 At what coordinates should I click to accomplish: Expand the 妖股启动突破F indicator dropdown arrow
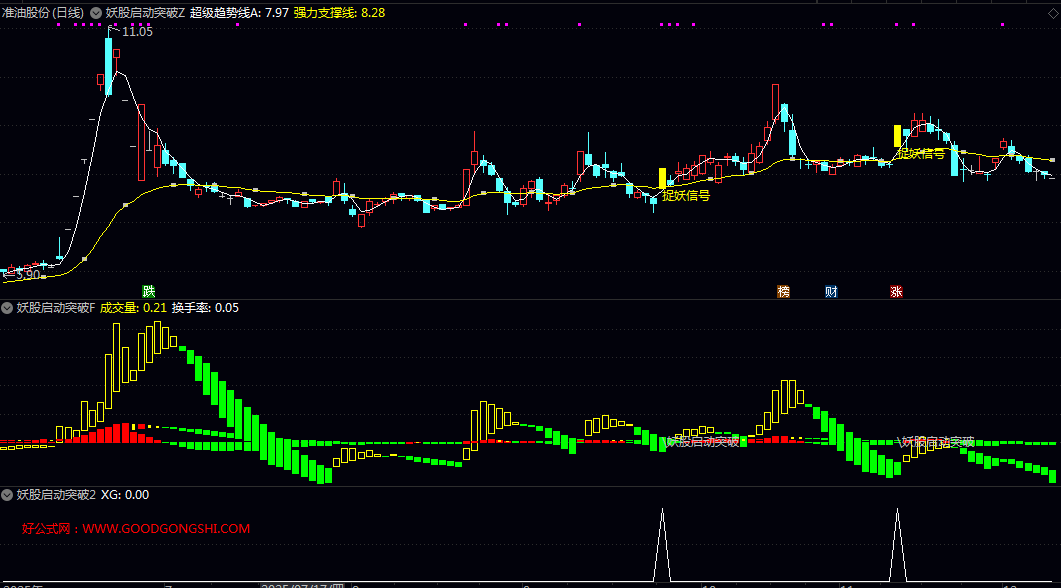(8, 308)
